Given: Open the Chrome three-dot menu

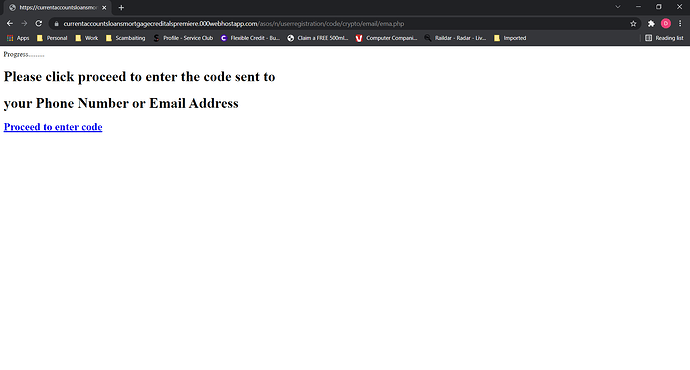Looking at the screenshot, I should point(680,24).
